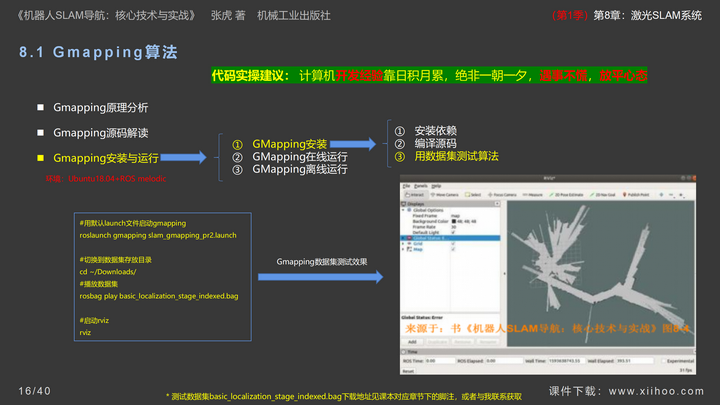
Task: Collapse the Global Options tree item
Action: point(404,210)
